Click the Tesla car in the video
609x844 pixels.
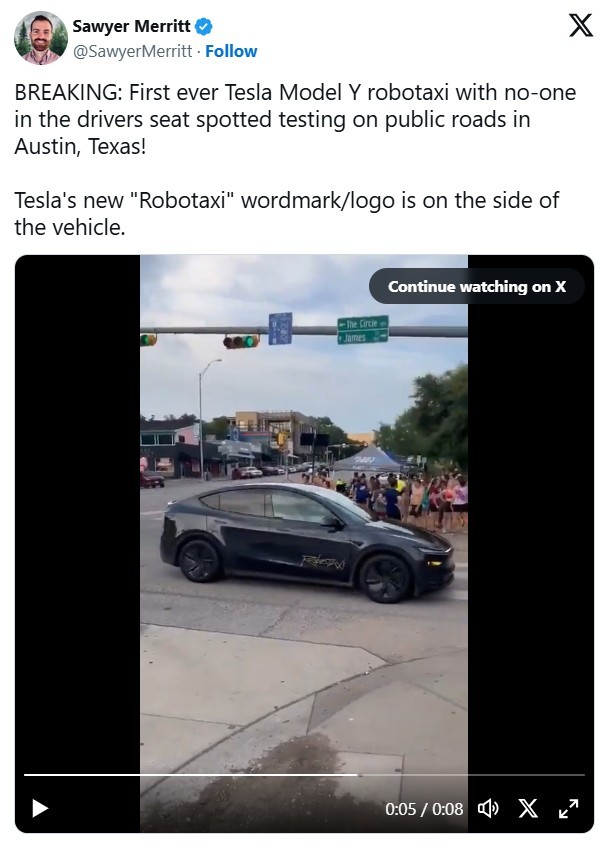(307, 542)
